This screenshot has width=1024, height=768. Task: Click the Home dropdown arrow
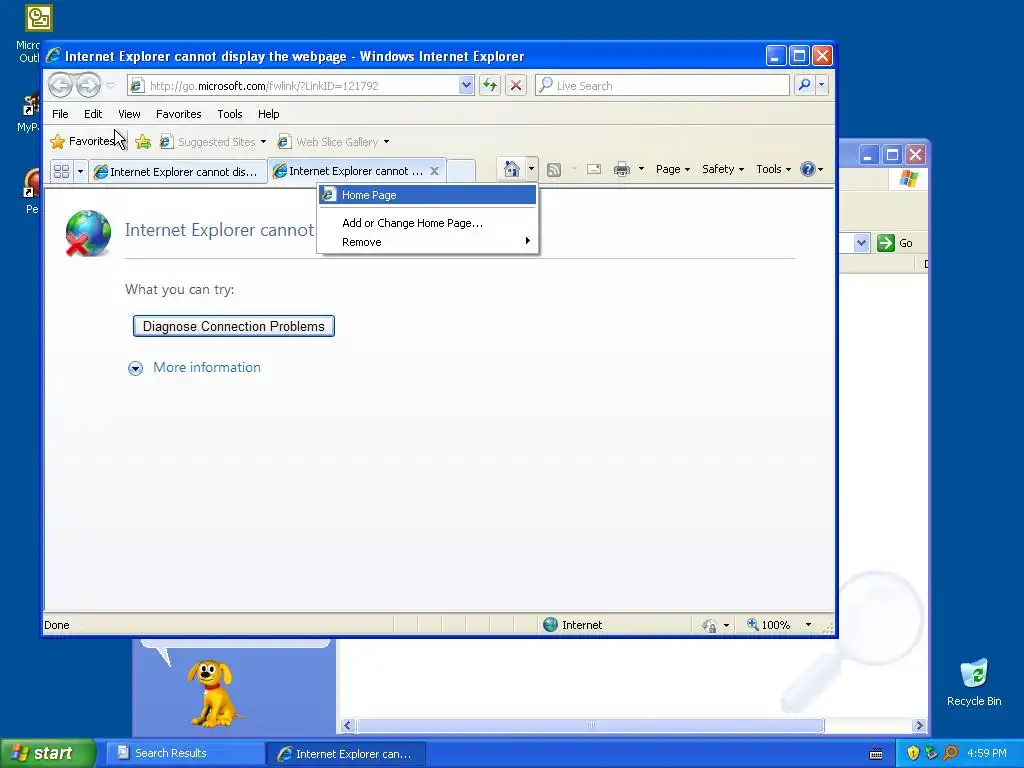531,170
